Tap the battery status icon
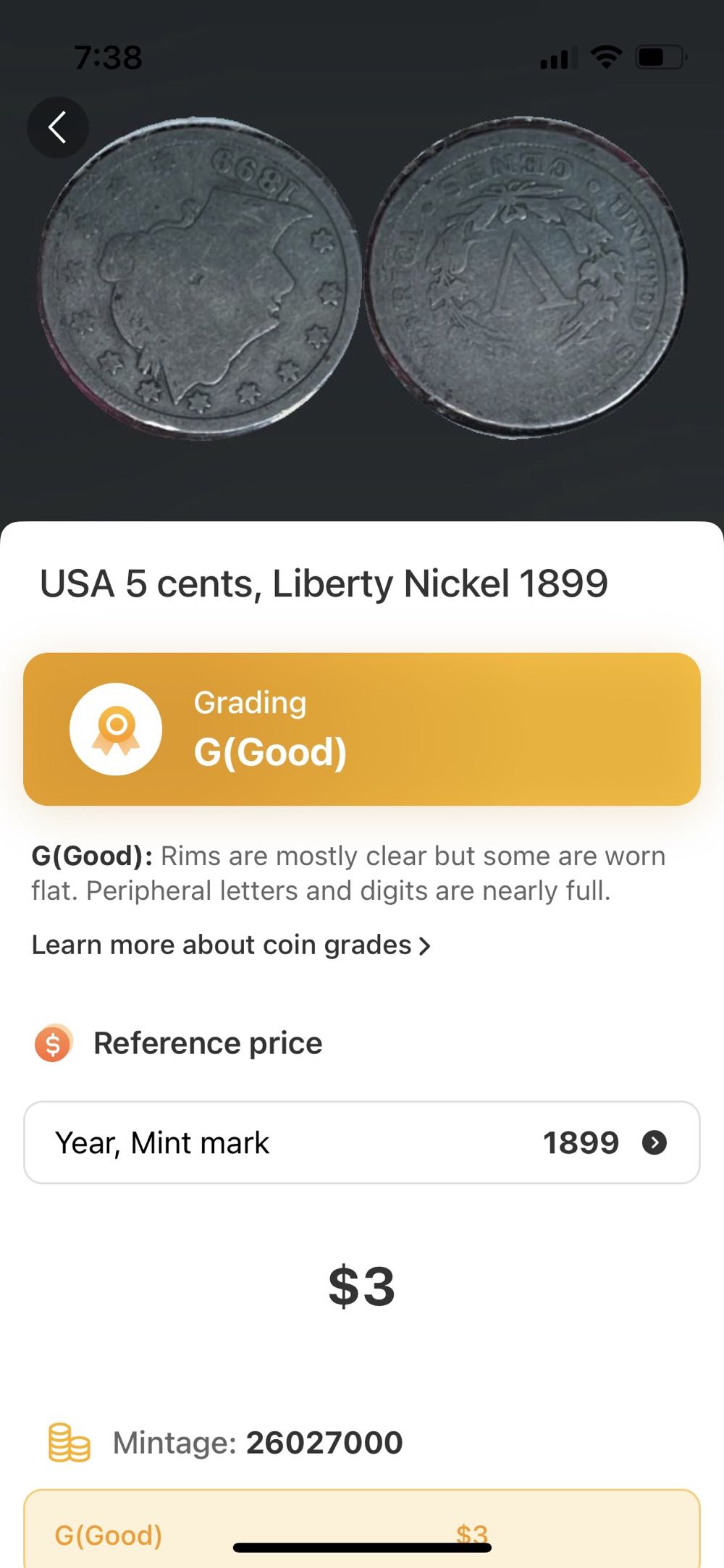 pos(660,56)
